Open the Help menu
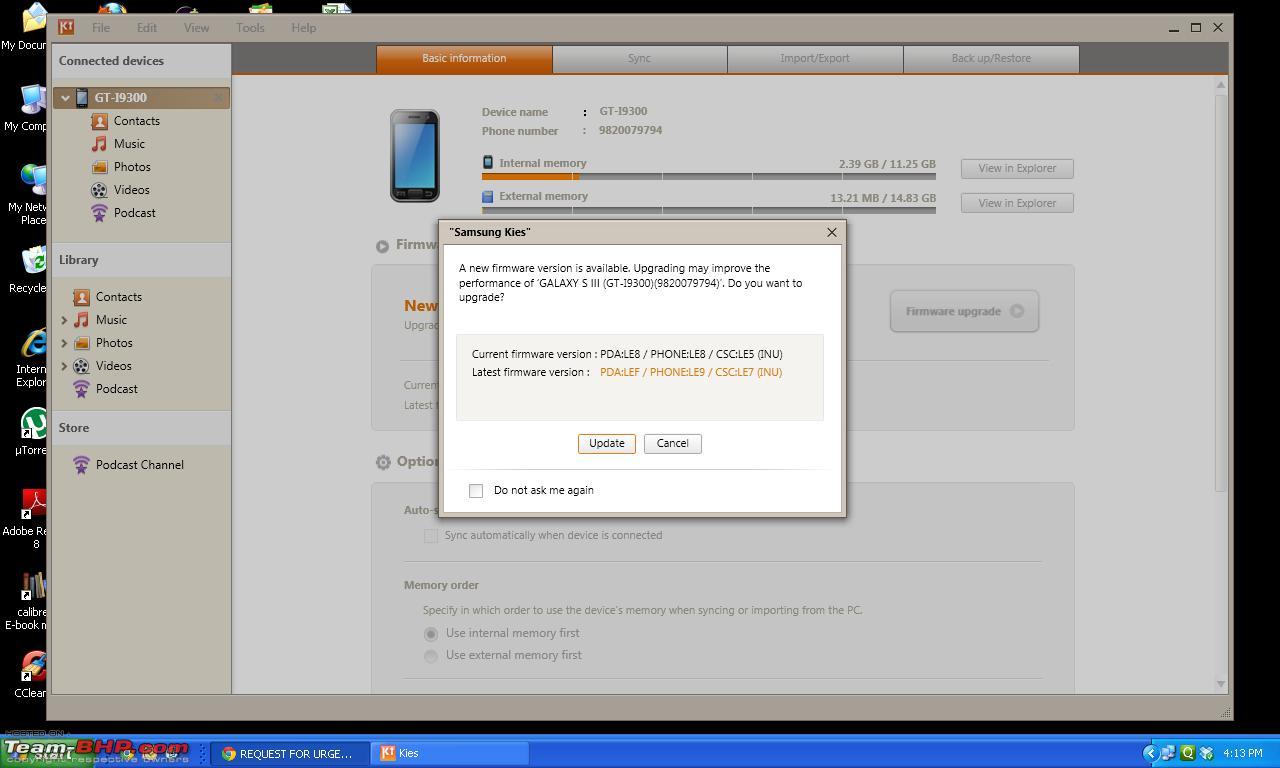Viewport: 1280px width, 768px height. 304,28
